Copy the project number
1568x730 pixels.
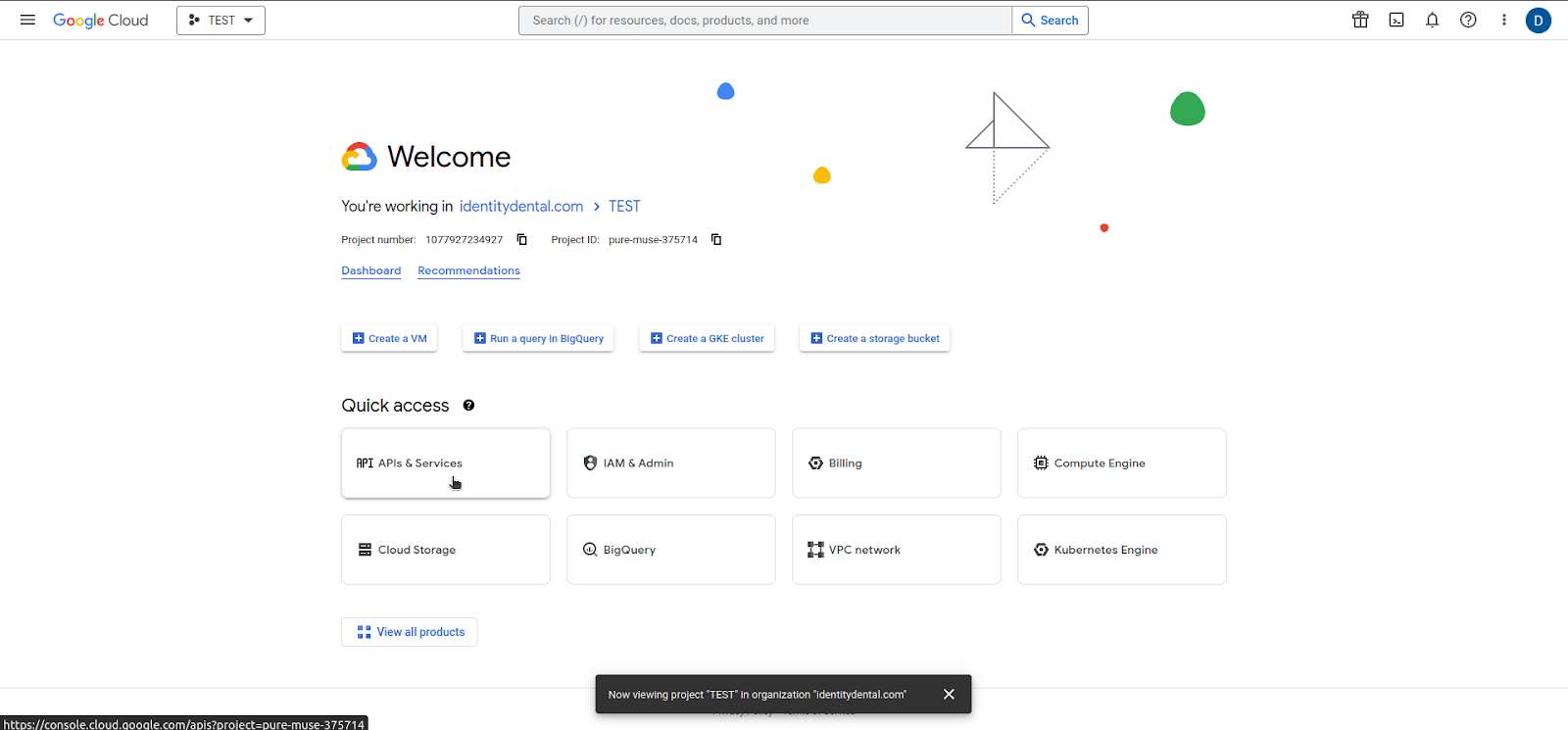[522, 239]
